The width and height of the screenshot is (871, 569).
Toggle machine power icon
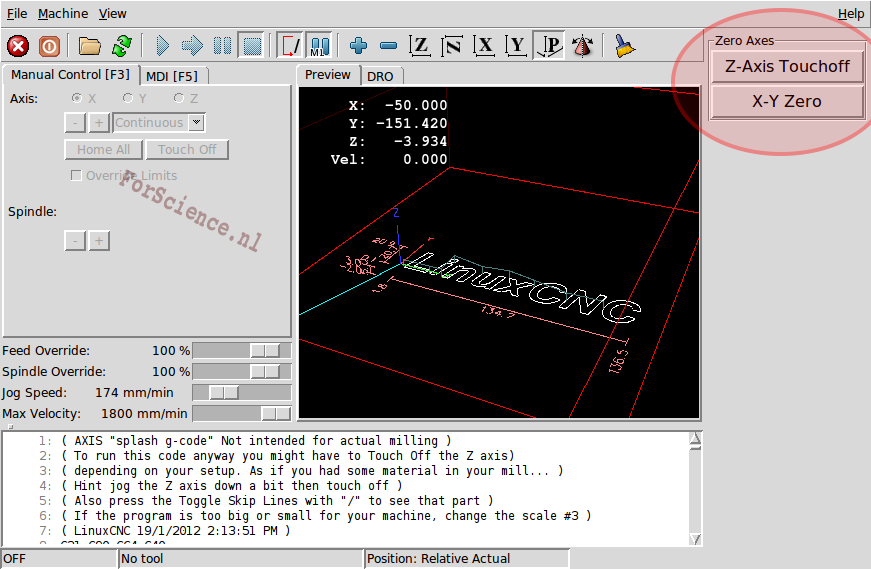49,45
